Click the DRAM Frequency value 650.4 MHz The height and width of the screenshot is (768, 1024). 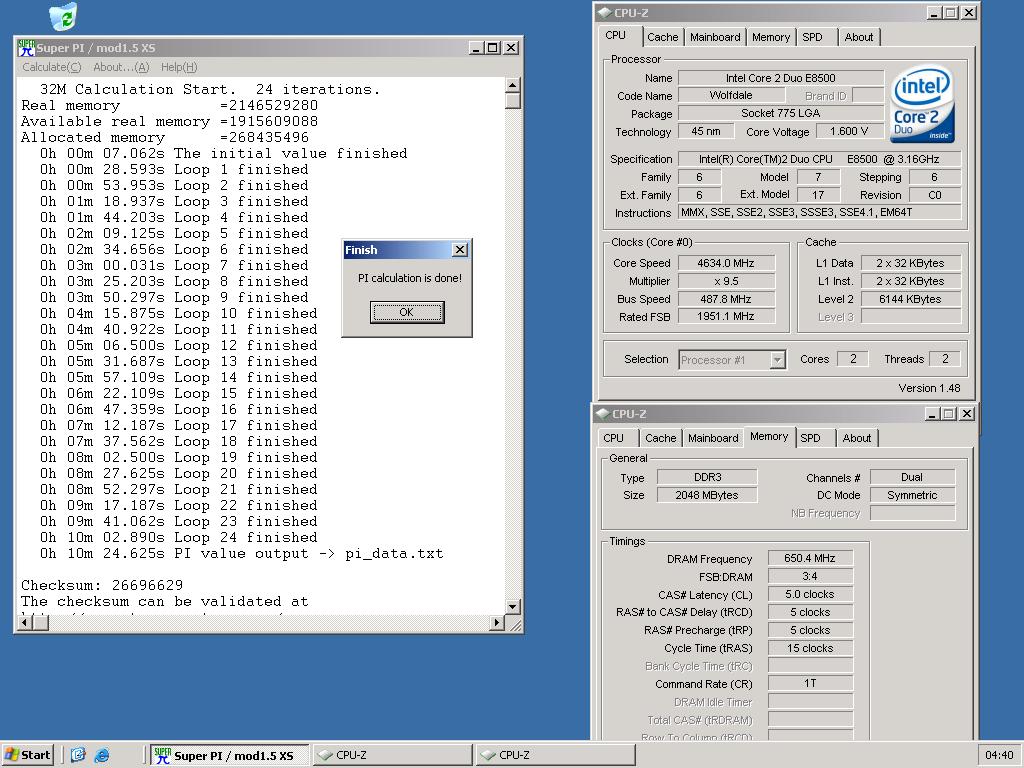[x=810, y=558]
